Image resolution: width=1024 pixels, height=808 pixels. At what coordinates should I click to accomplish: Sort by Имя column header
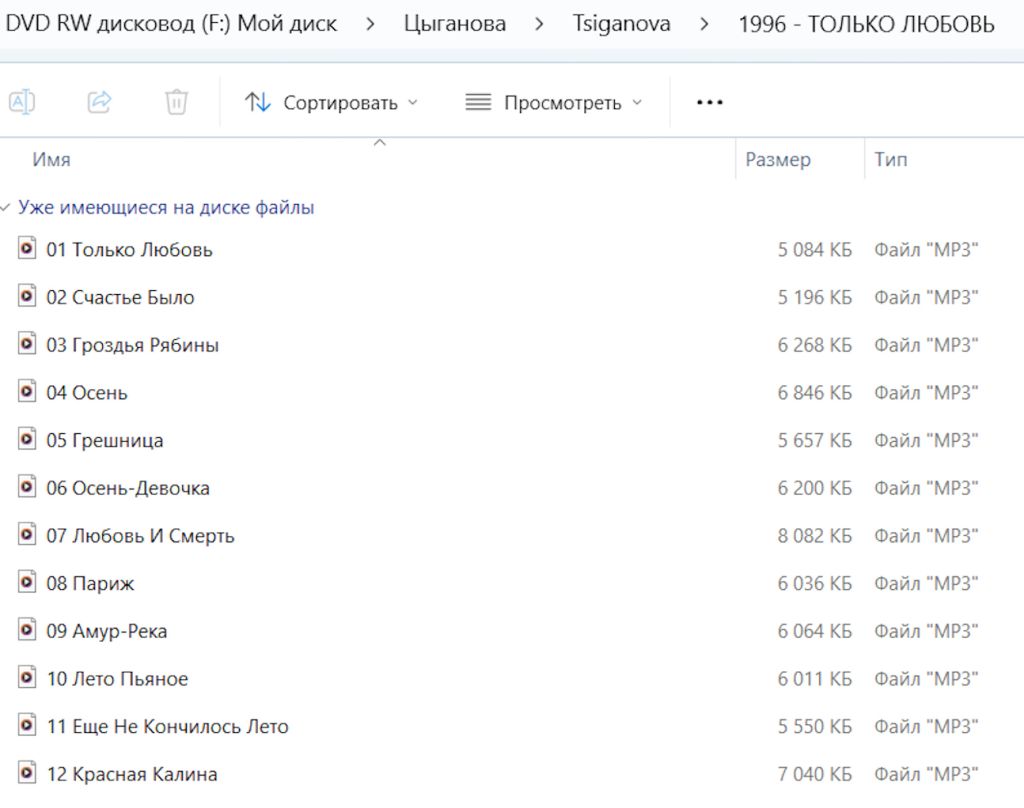[52, 159]
